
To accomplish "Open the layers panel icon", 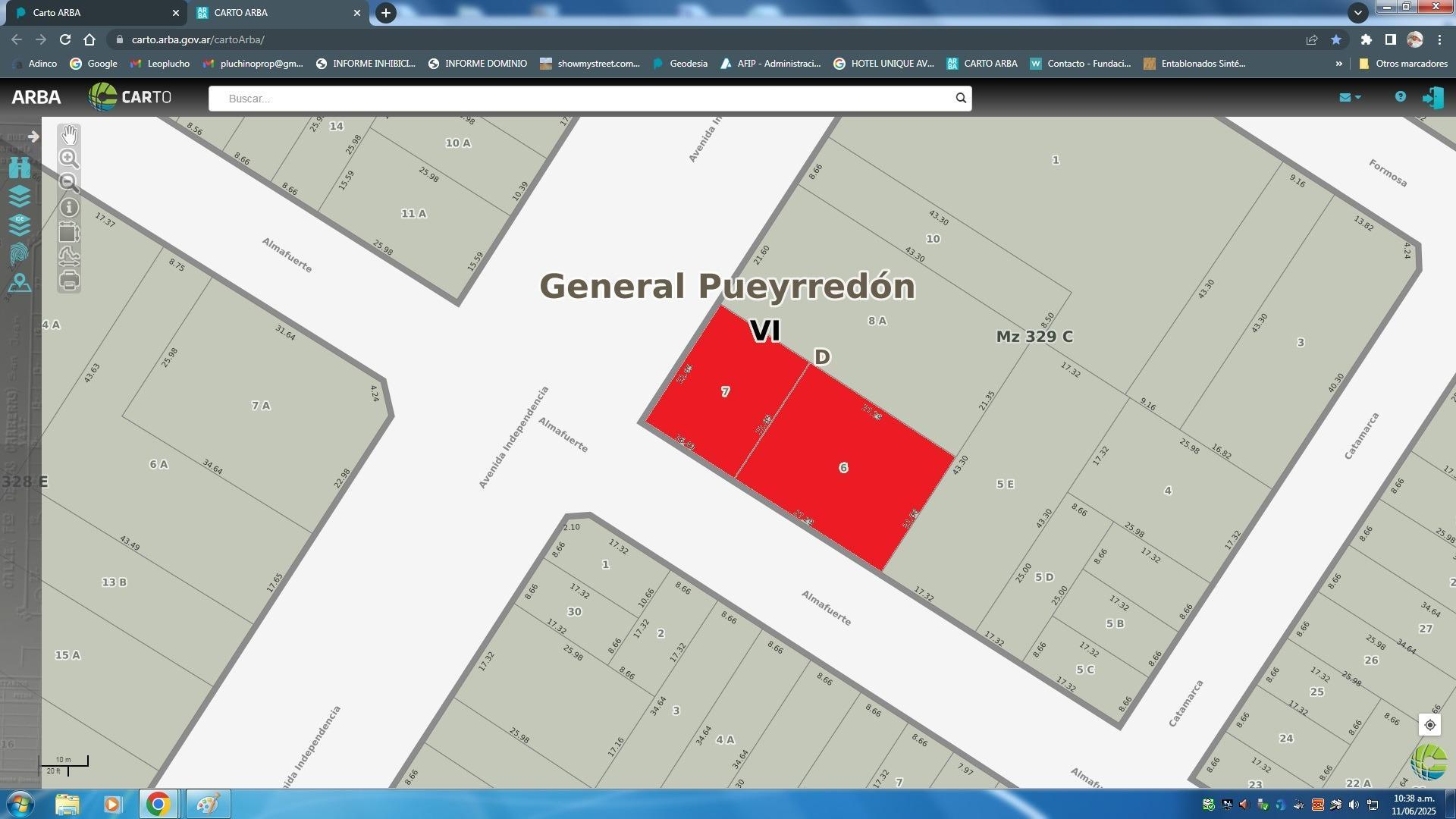I will tap(20, 196).
